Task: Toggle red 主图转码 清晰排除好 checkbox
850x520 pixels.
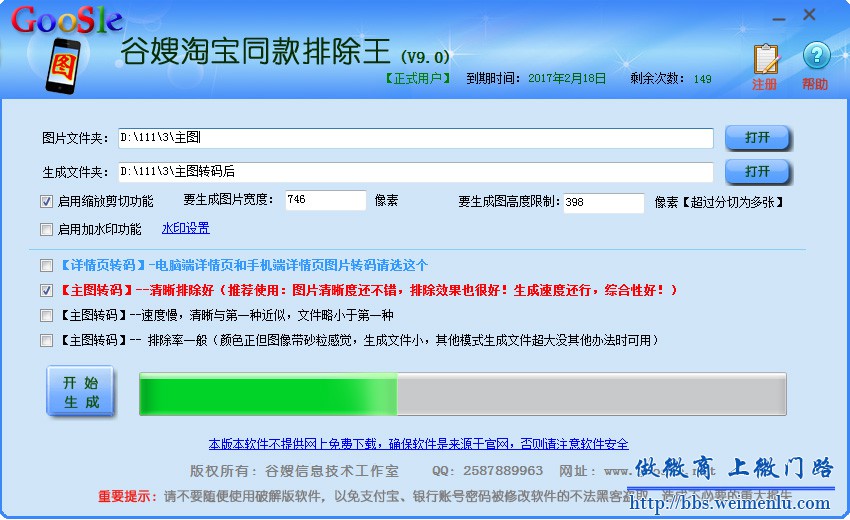Action: coord(46,290)
